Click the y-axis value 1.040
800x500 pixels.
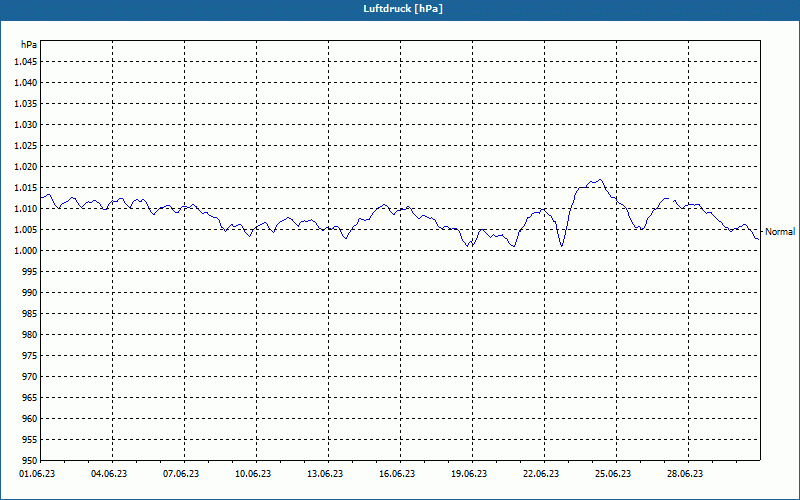(26, 83)
